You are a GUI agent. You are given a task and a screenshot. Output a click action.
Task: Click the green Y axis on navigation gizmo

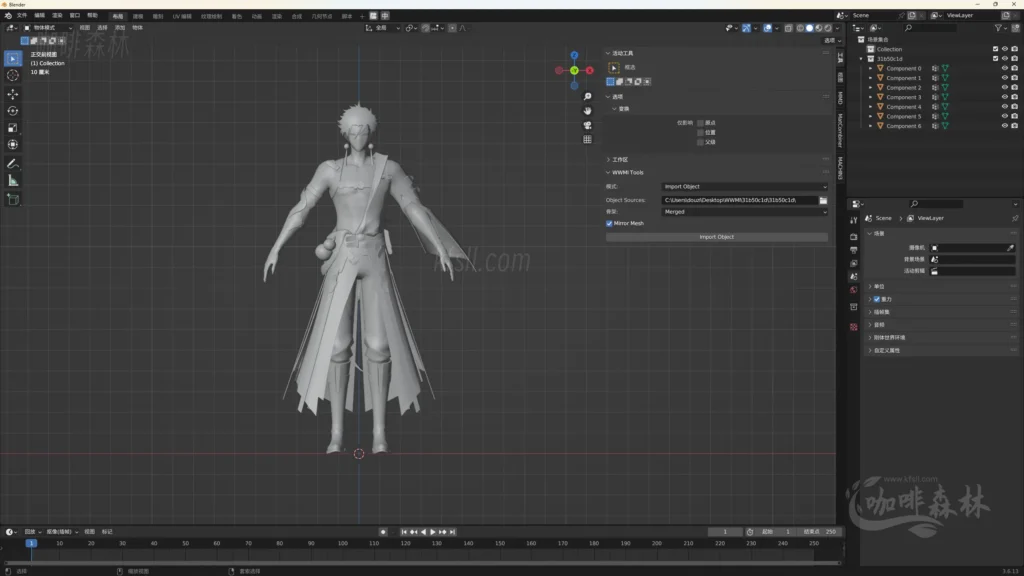[x=574, y=70]
